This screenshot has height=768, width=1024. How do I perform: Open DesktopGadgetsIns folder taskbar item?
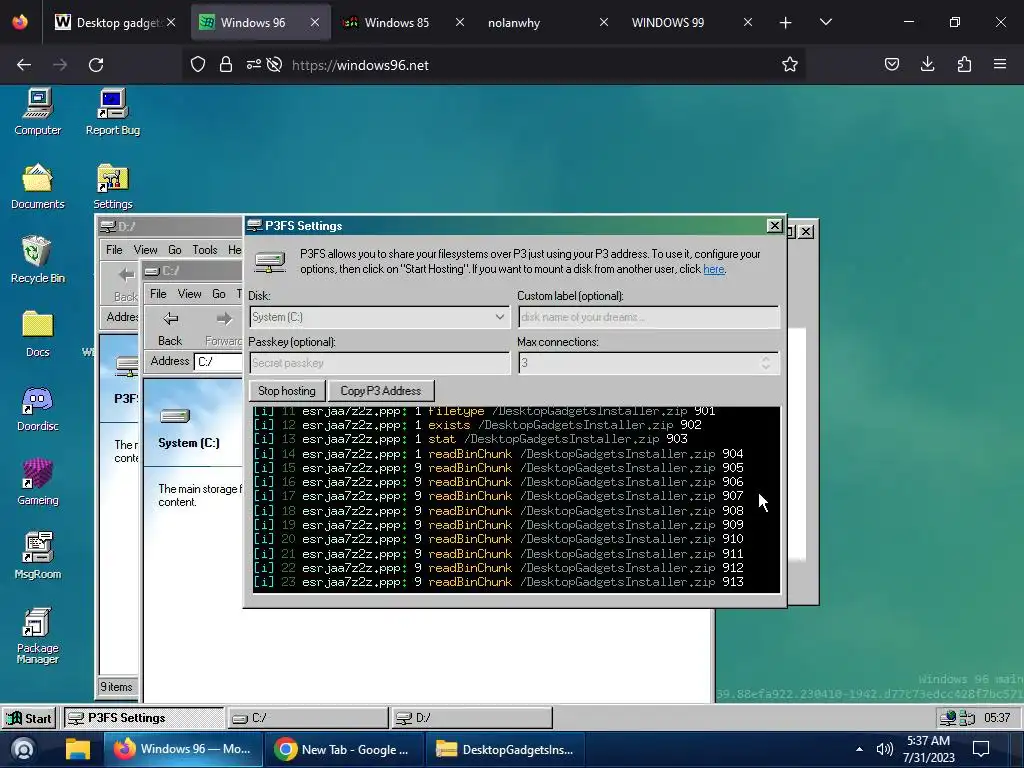(x=506, y=749)
